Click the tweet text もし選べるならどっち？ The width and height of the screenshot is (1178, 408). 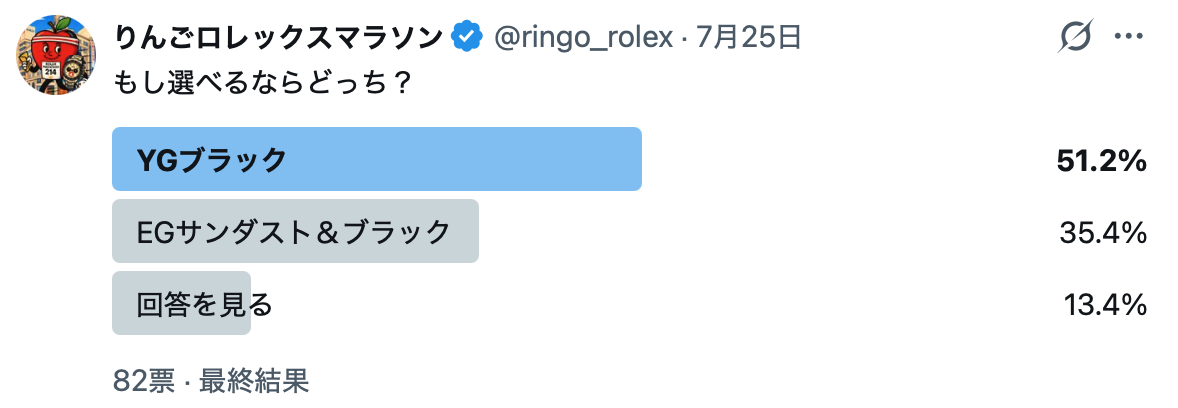click(x=264, y=80)
